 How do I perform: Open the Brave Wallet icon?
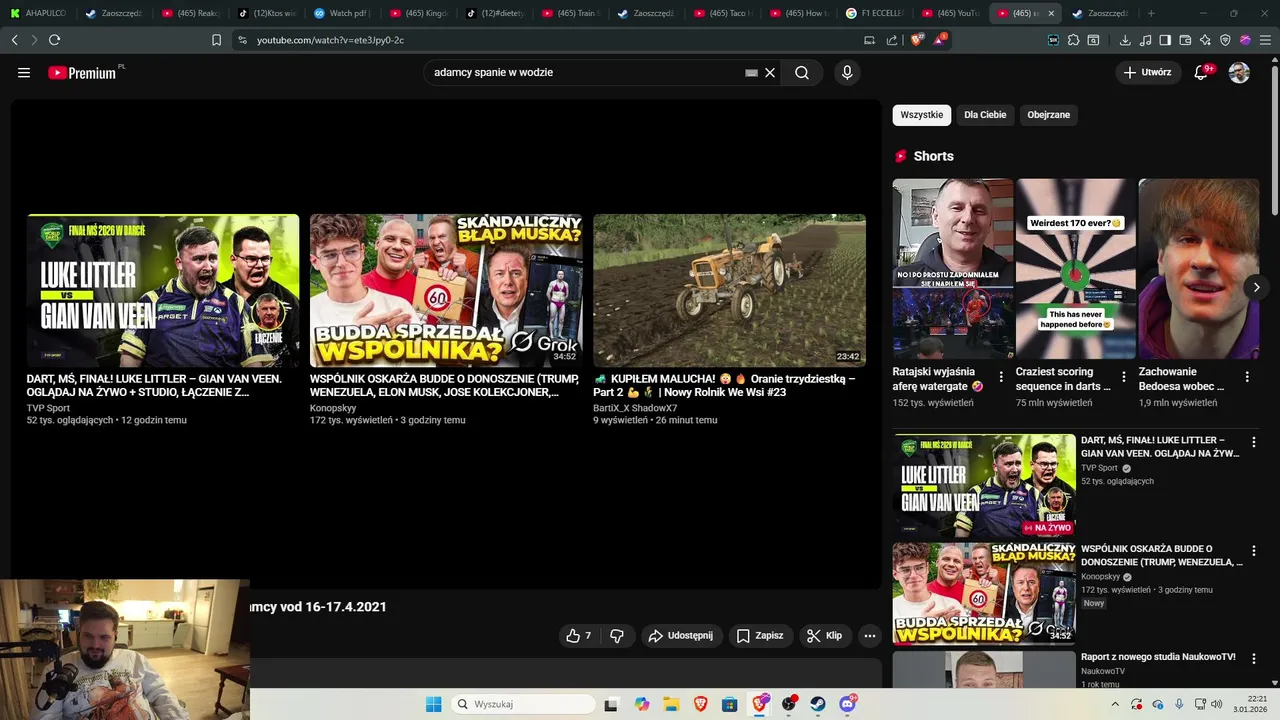point(1185,40)
